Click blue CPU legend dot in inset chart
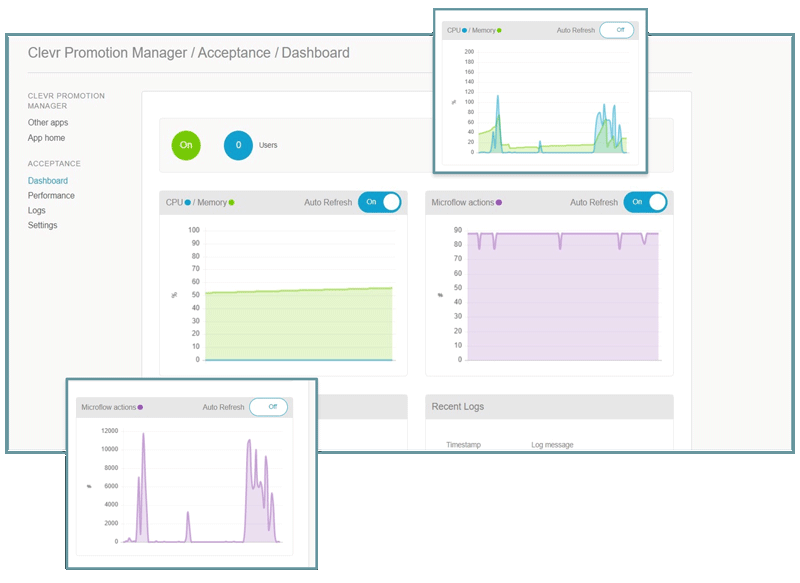Screen dimensions: 800x583 [x=464, y=31]
